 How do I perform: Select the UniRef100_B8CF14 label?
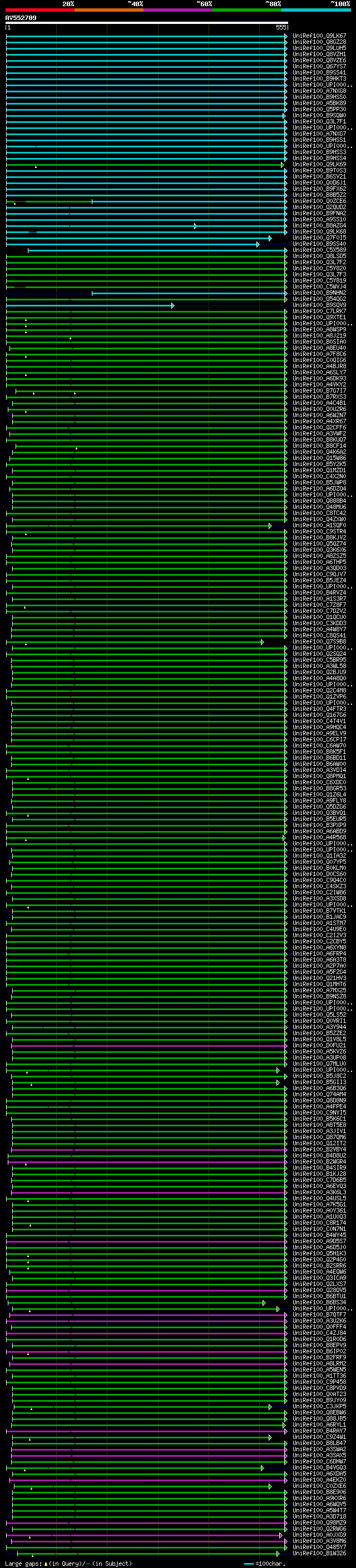tap(319, 446)
